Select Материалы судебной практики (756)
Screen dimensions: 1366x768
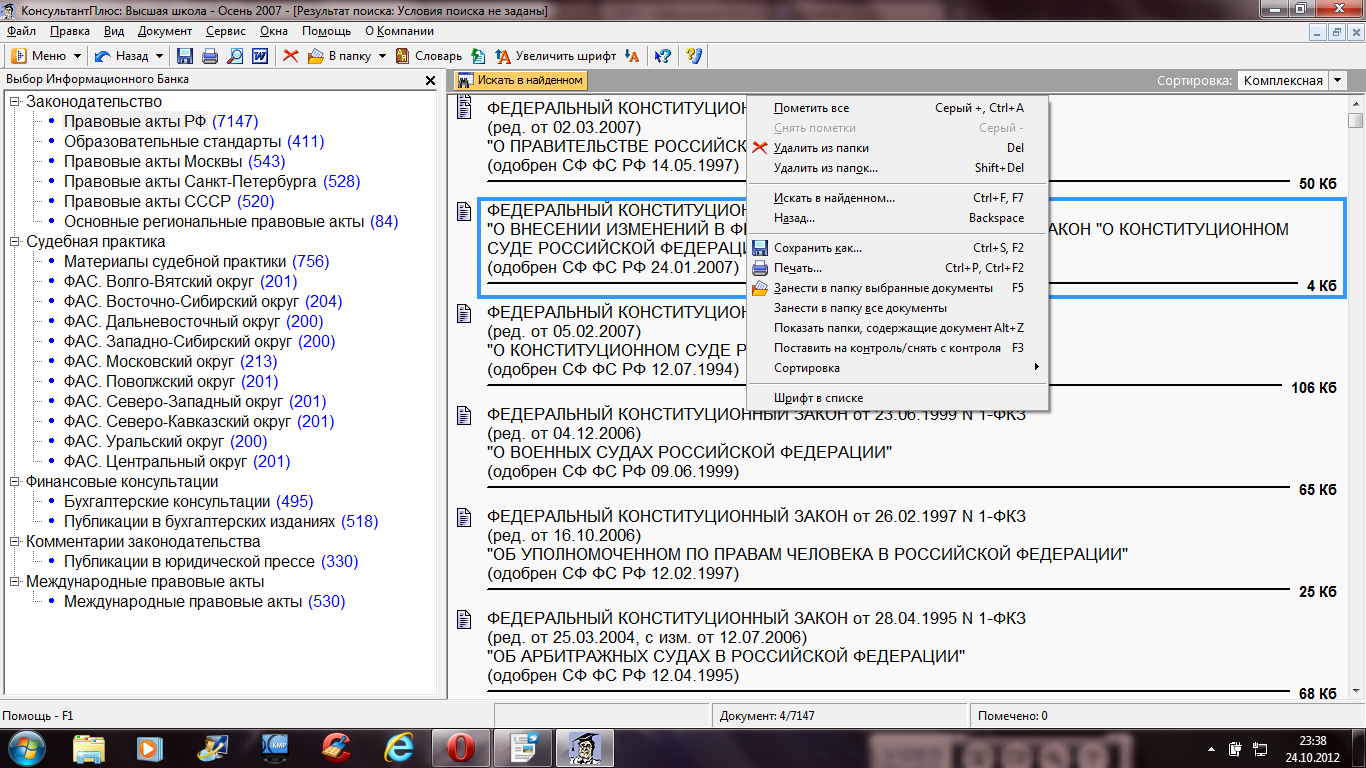point(196,261)
